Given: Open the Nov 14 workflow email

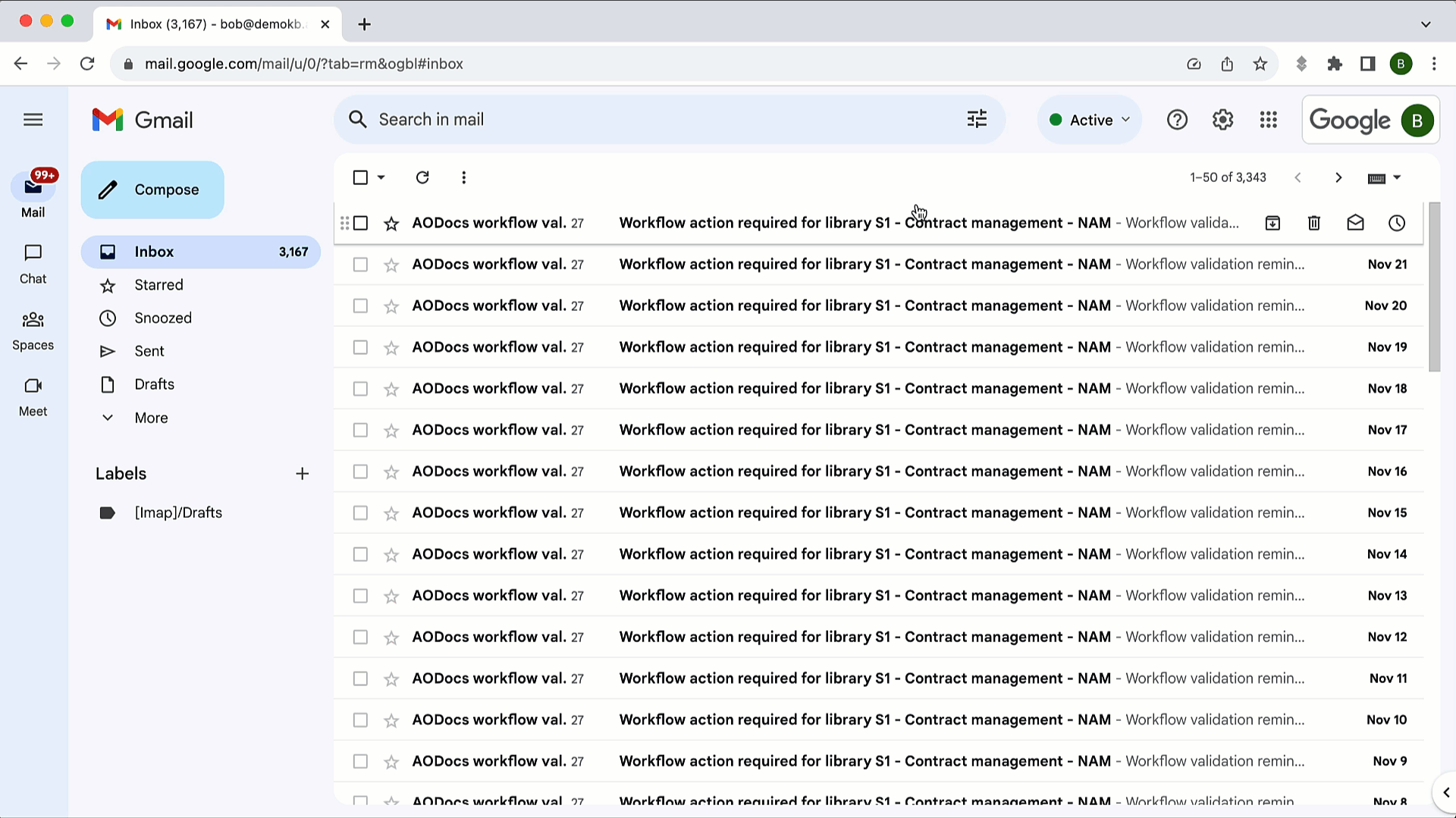Looking at the screenshot, I should pos(878,554).
